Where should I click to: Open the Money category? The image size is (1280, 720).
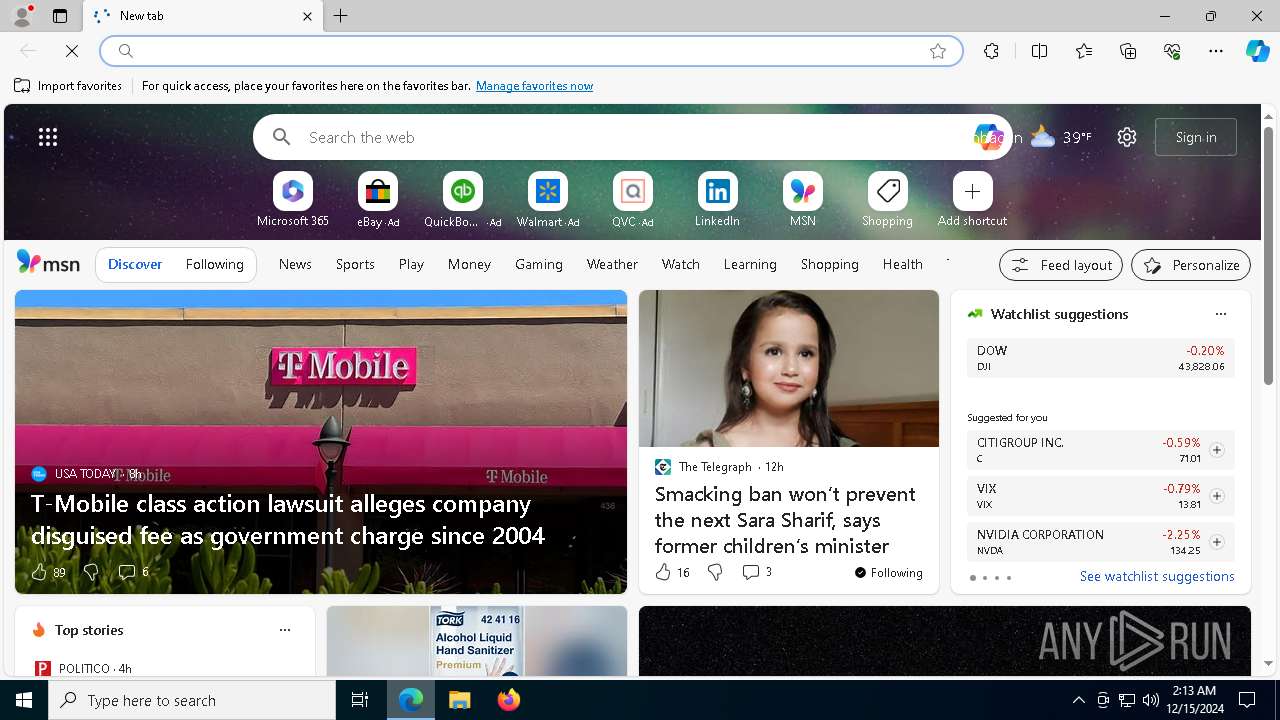[x=469, y=264]
